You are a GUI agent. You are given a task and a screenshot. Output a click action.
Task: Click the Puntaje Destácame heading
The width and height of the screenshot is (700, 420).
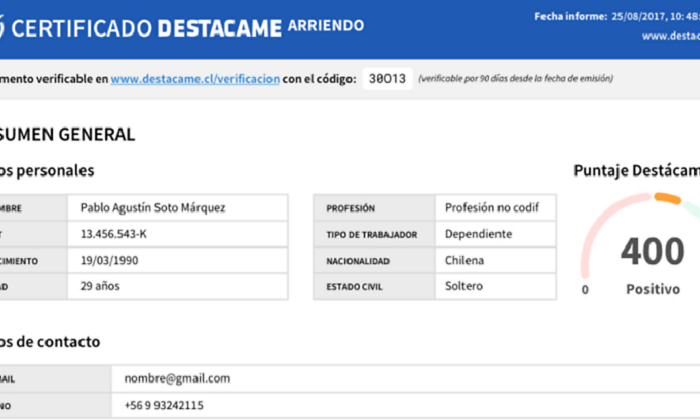tap(637, 170)
